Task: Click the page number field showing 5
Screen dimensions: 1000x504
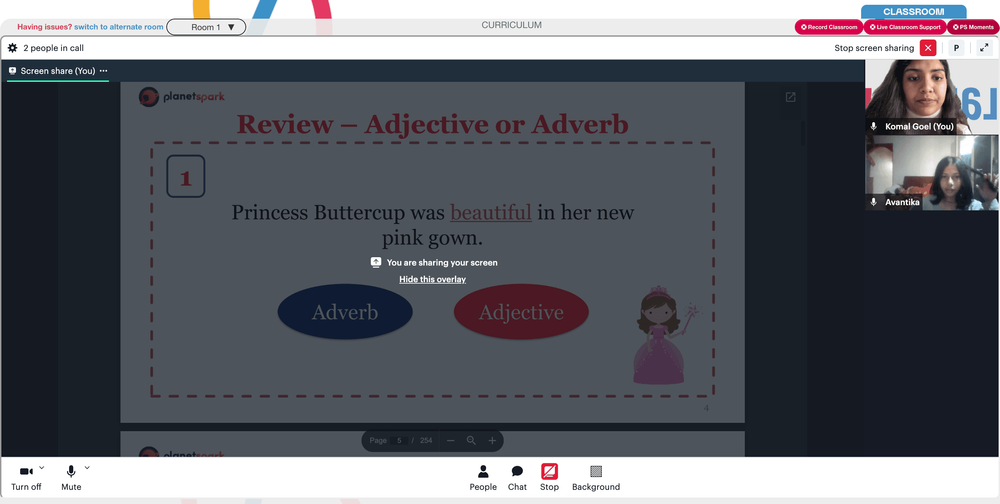Action: tap(400, 441)
